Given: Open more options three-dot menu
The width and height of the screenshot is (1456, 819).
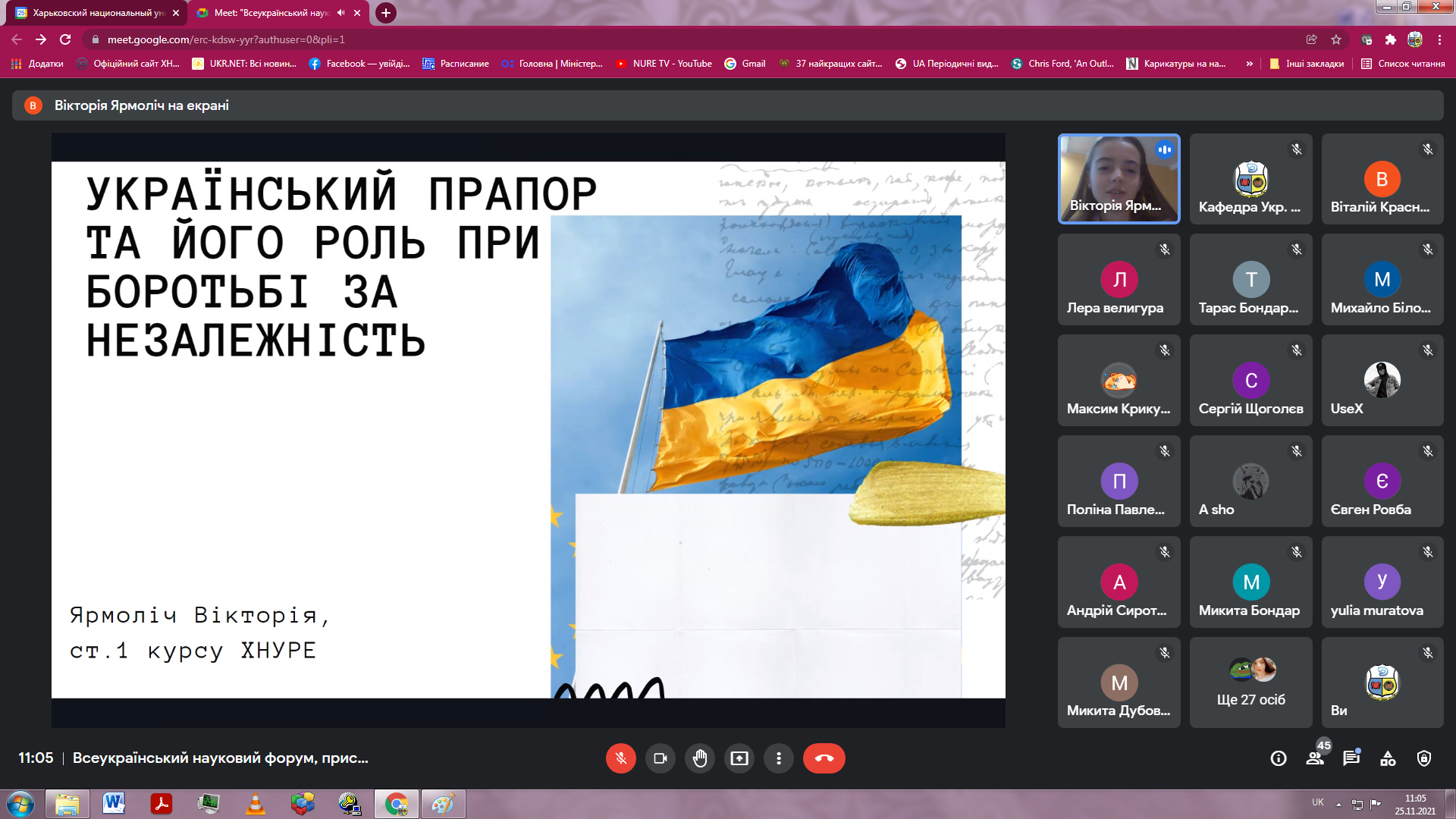Looking at the screenshot, I should (778, 758).
